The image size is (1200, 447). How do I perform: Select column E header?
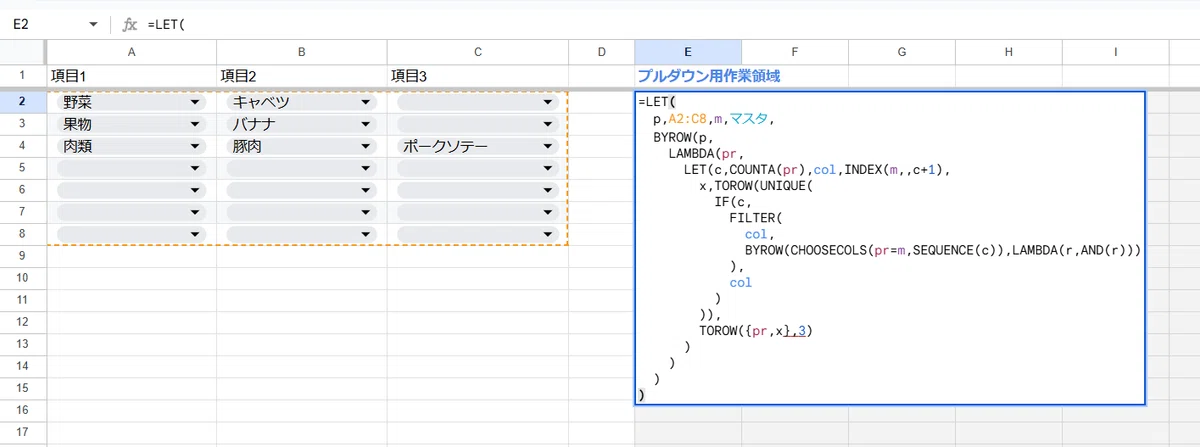pos(688,51)
